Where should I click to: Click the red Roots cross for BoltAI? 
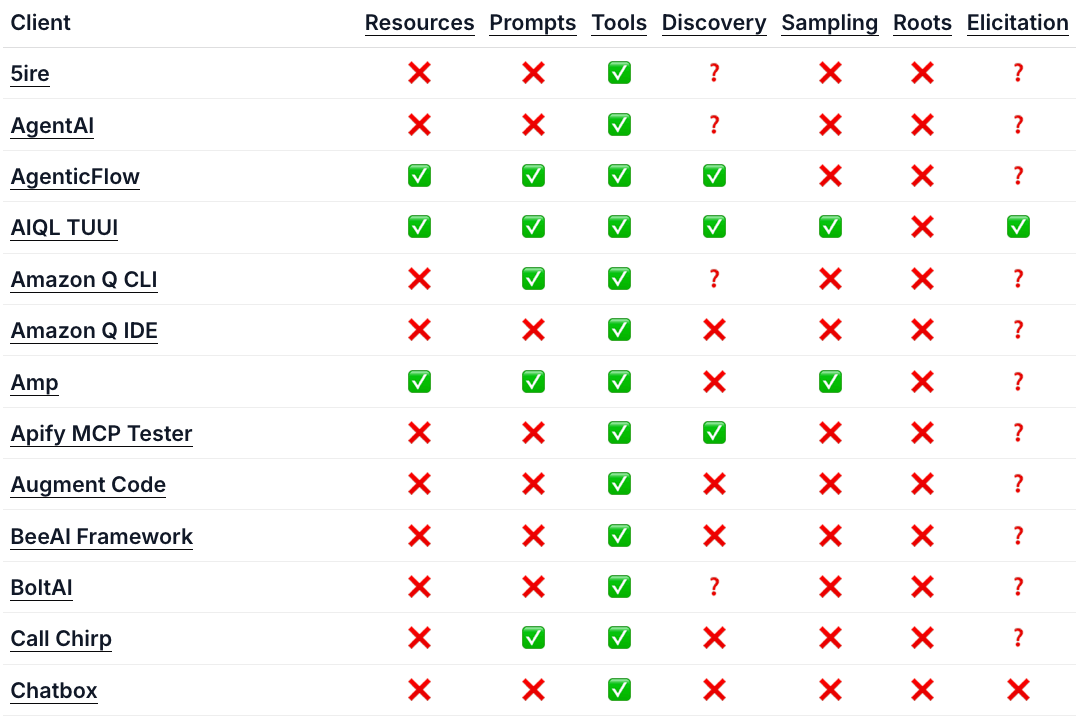tap(922, 586)
